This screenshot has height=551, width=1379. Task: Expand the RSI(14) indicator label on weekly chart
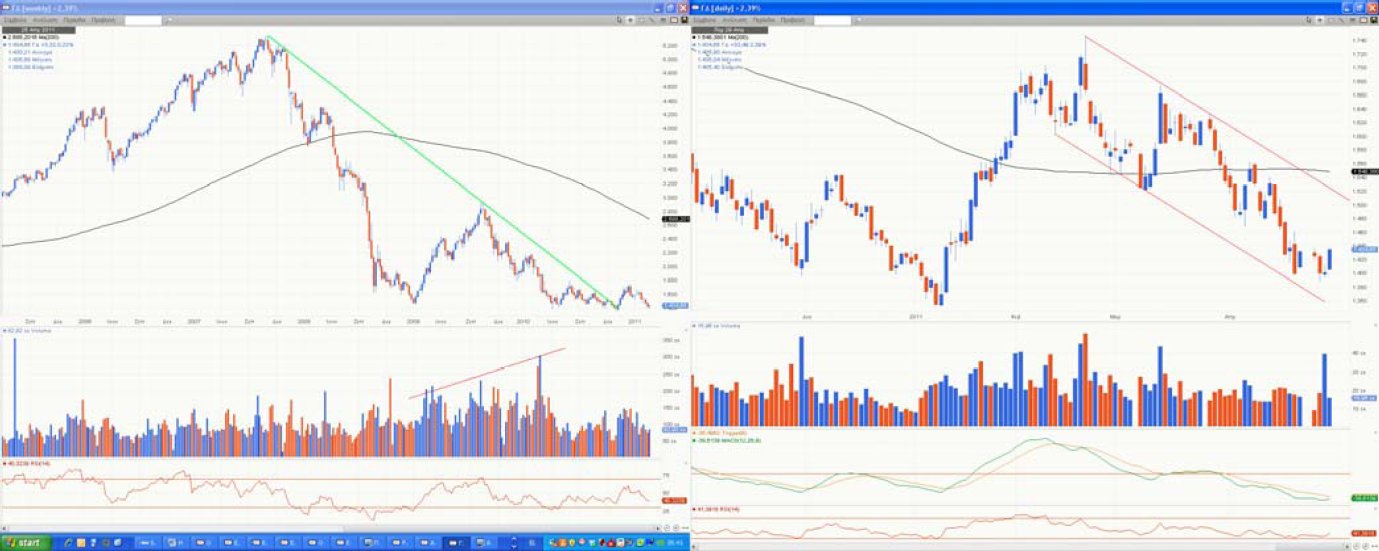coord(27,463)
